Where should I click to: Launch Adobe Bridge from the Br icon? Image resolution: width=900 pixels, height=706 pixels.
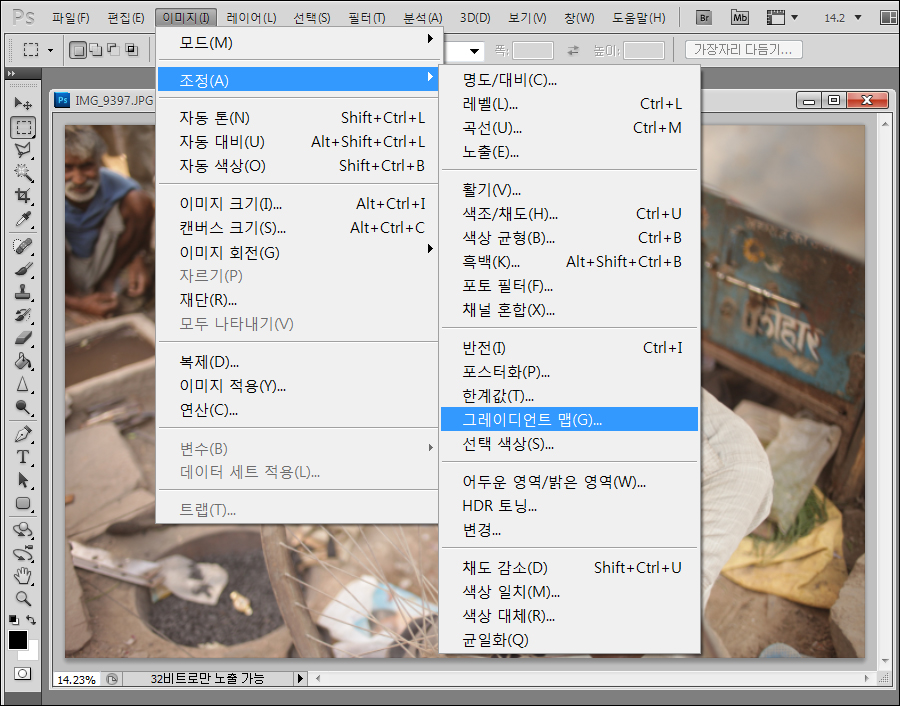pyautogui.click(x=704, y=18)
